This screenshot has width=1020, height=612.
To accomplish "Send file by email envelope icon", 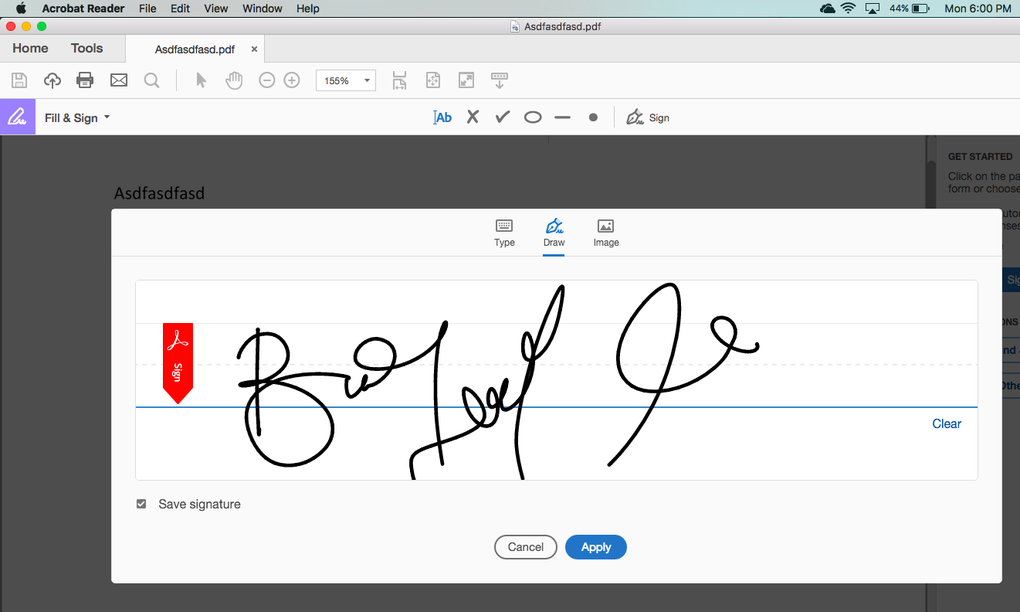I will point(118,80).
